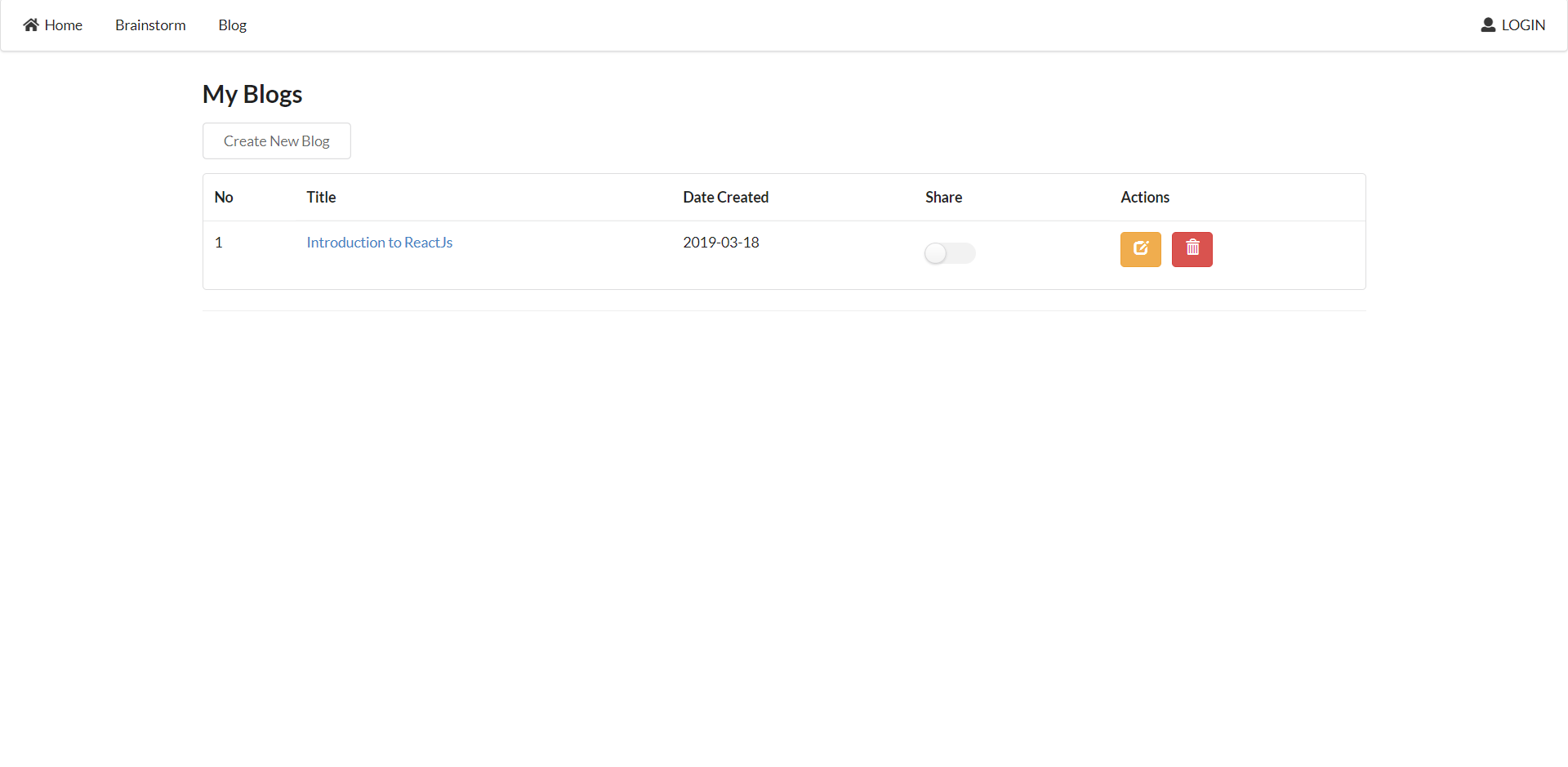Screen dimensions: 1568x767
Task: Go to the Brainstorm menu item
Action: pos(150,25)
